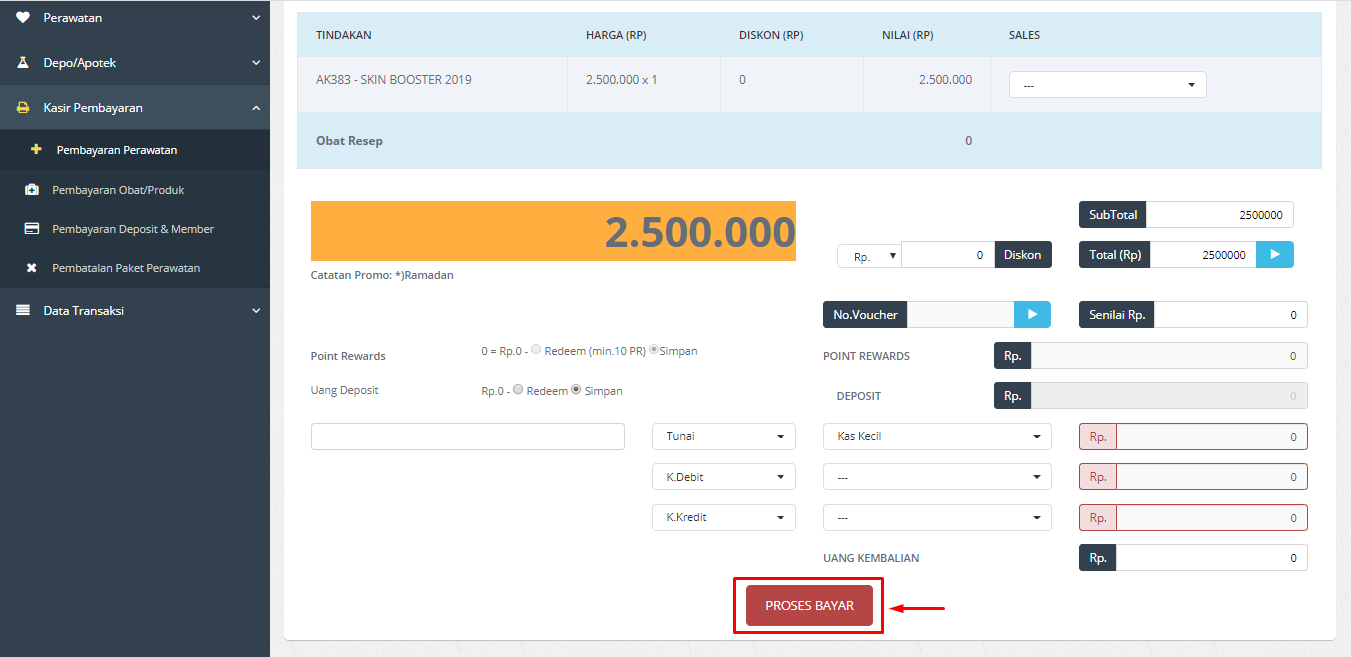Click the medkit icon beside Pembayaran Obat/Produk

tap(31, 190)
